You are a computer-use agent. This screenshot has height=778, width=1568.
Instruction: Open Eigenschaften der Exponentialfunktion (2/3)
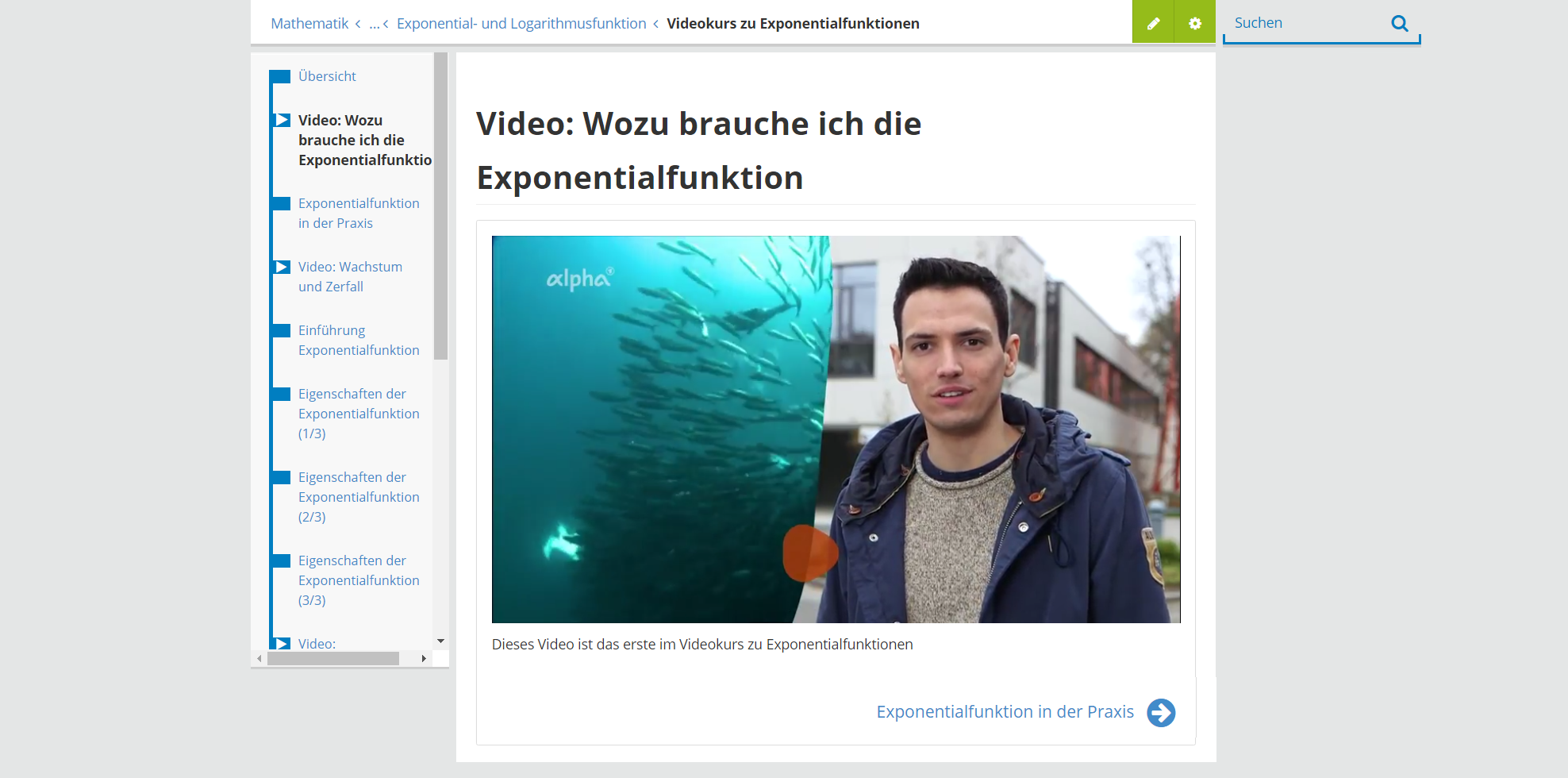359,497
